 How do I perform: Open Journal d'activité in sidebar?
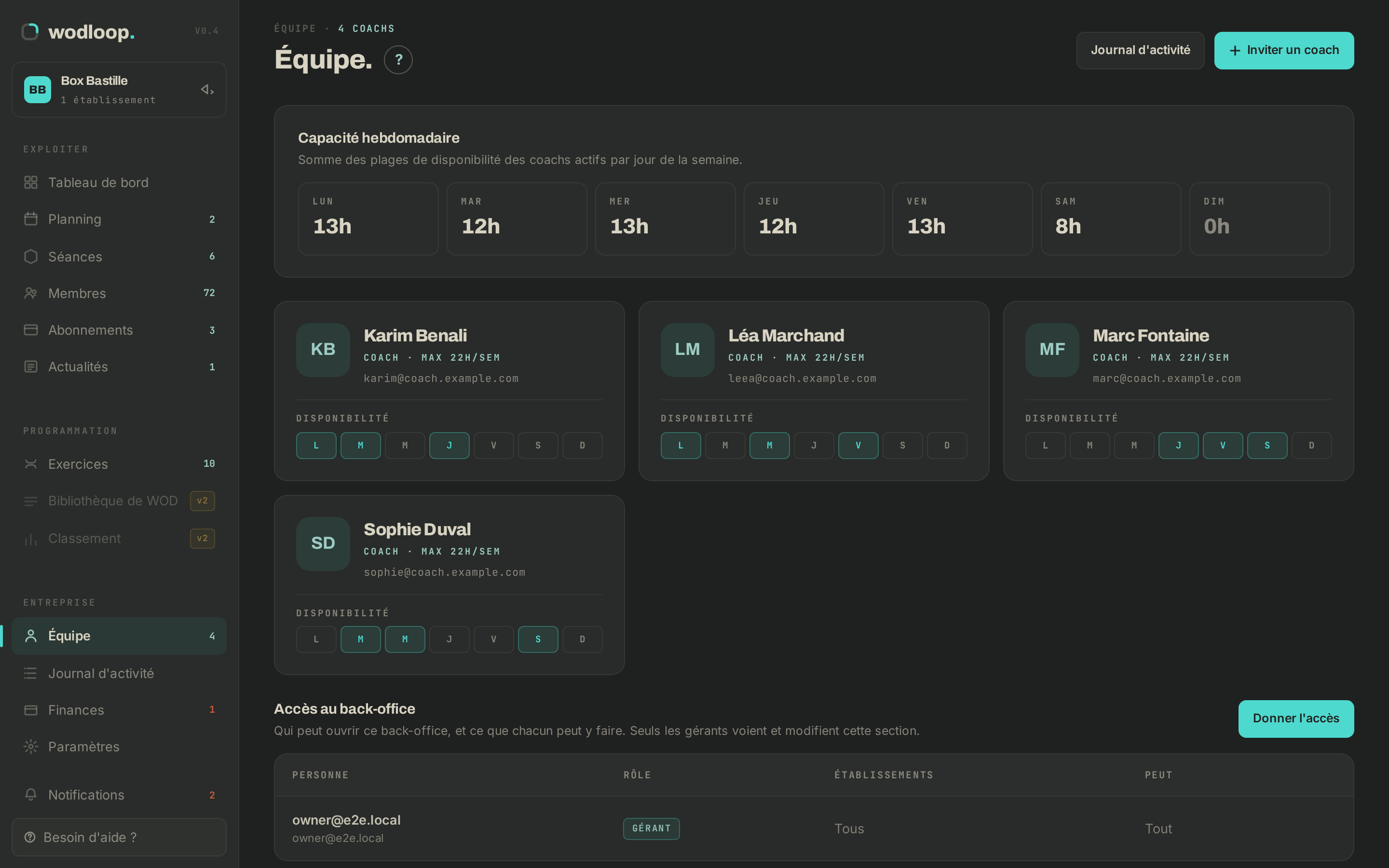point(119,673)
